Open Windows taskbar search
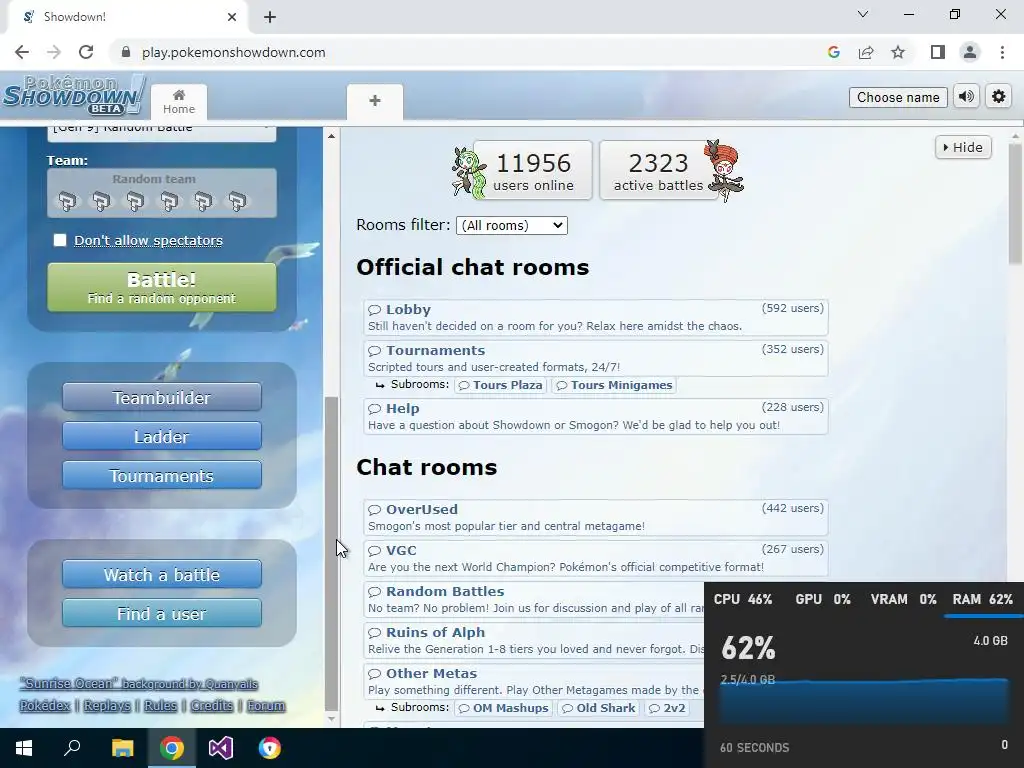Screen dimensions: 1024x768 click(72, 748)
